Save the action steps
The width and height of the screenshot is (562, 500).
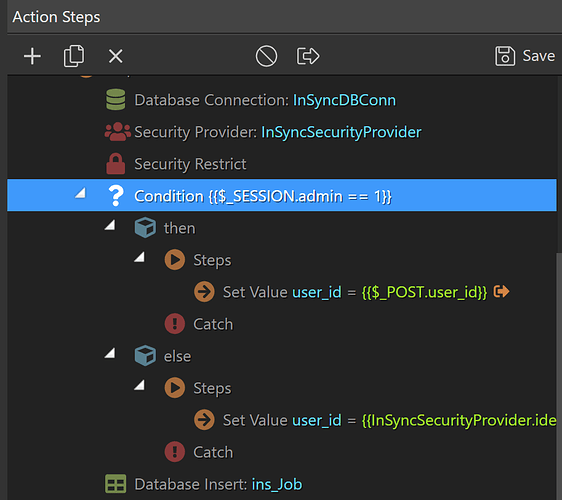[x=525, y=56]
